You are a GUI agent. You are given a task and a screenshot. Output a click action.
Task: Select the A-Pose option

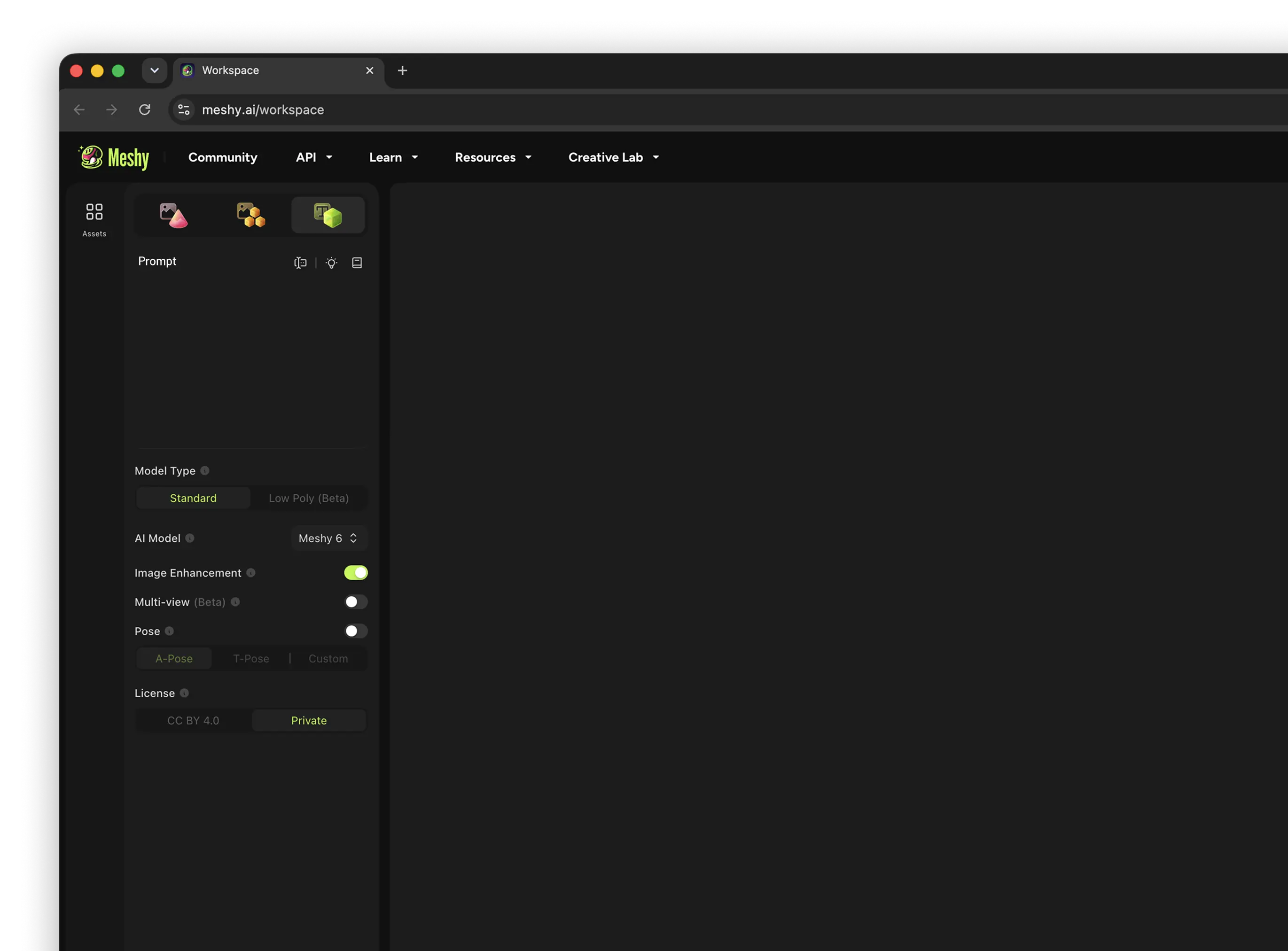pyautogui.click(x=174, y=659)
